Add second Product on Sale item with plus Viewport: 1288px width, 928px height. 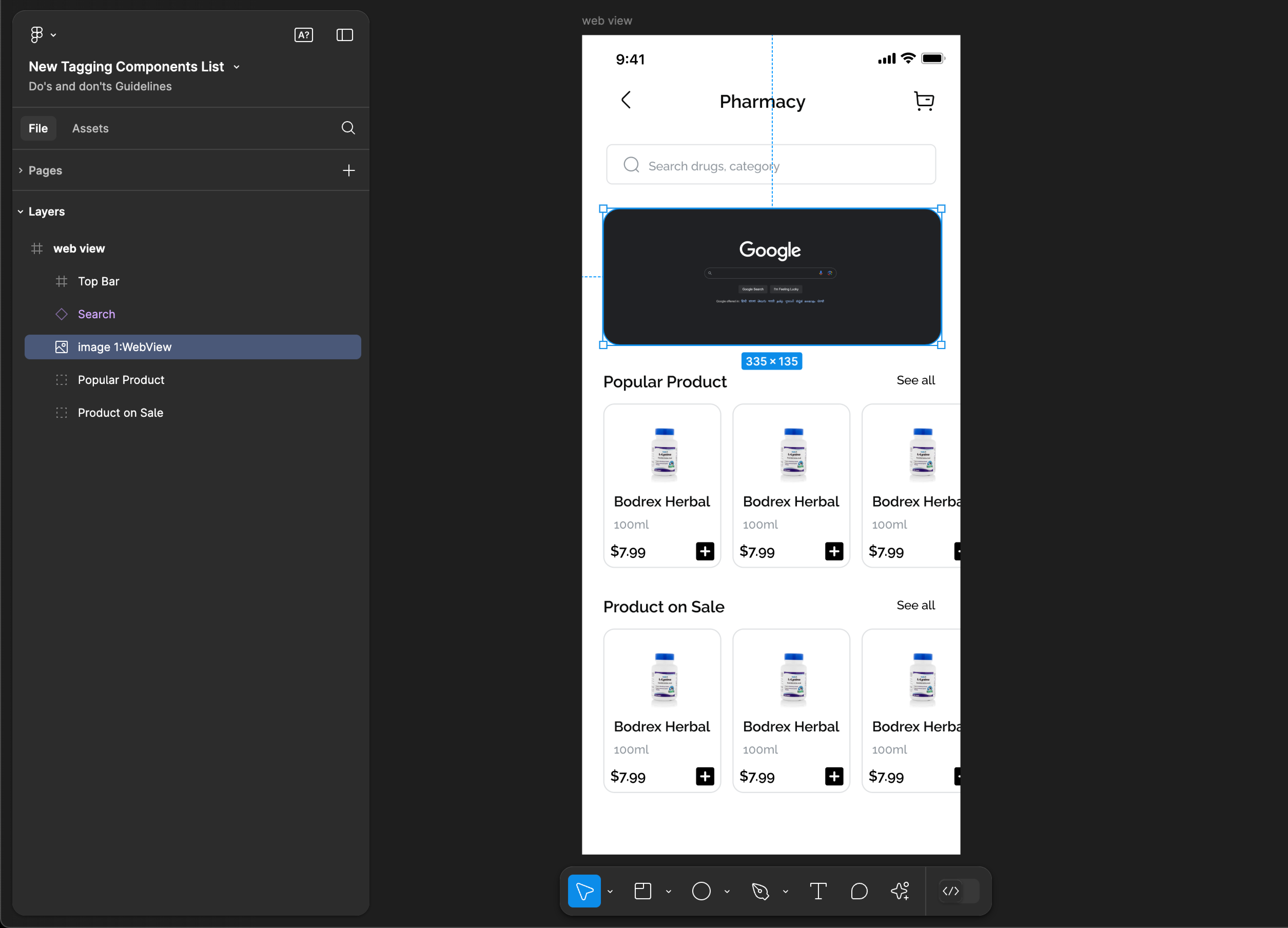tap(834, 776)
